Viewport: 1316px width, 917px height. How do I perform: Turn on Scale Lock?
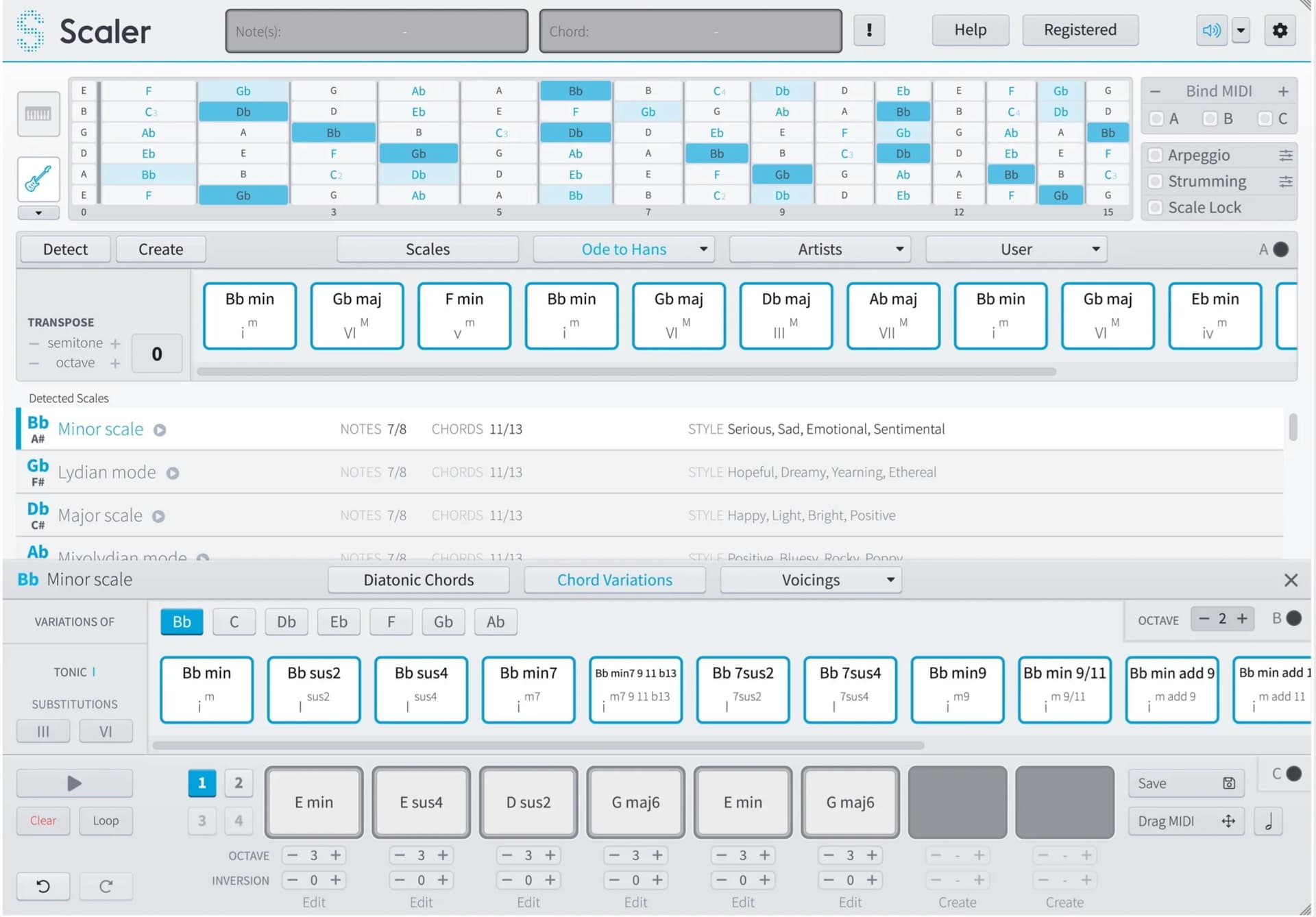pyautogui.click(x=1156, y=208)
